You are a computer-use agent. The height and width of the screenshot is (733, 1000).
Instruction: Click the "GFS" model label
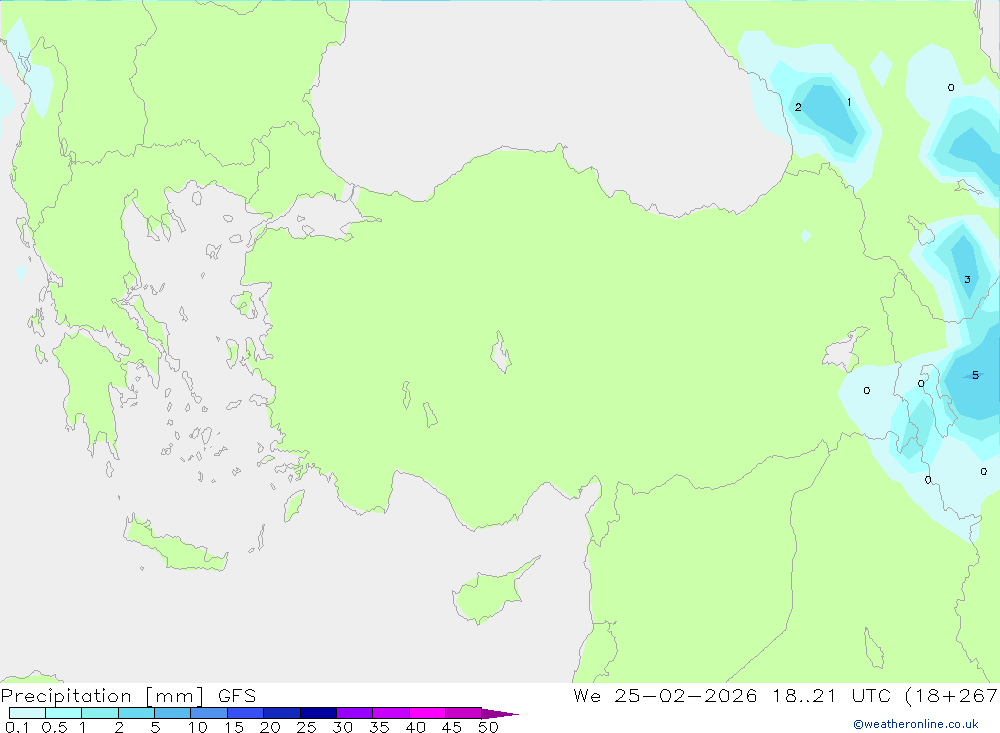[237, 696]
